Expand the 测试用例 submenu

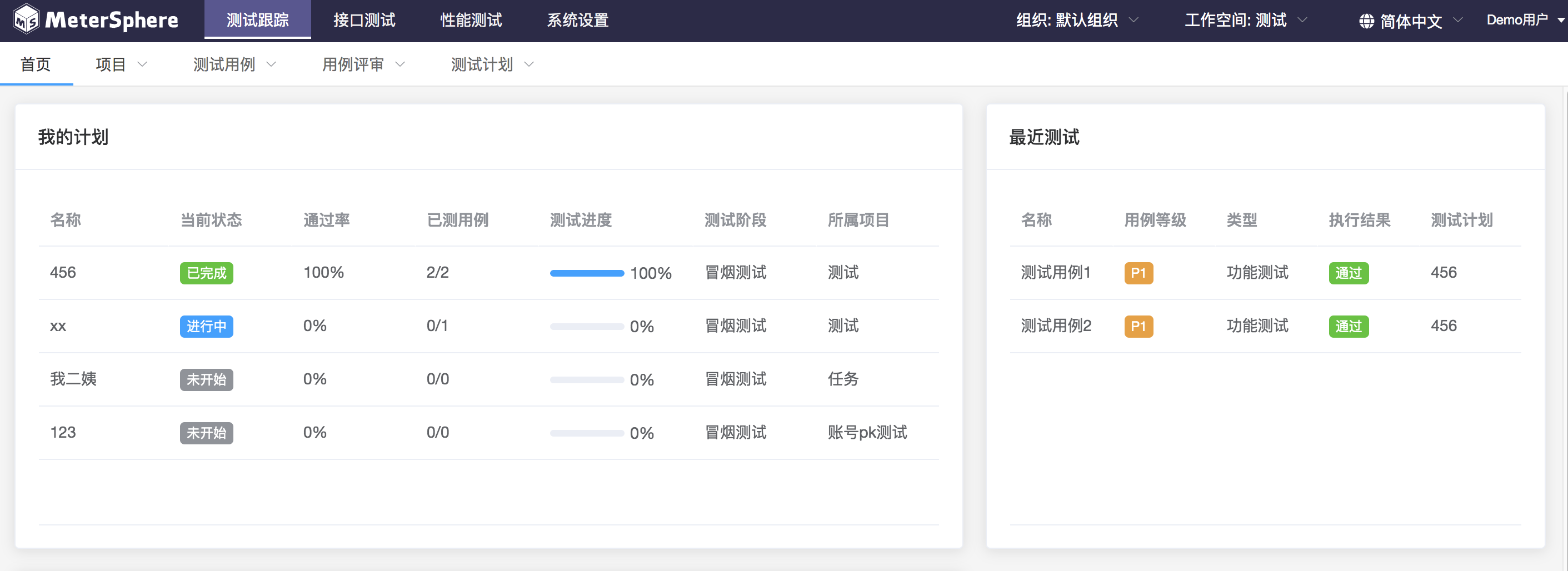pyautogui.click(x=234, y=64)
